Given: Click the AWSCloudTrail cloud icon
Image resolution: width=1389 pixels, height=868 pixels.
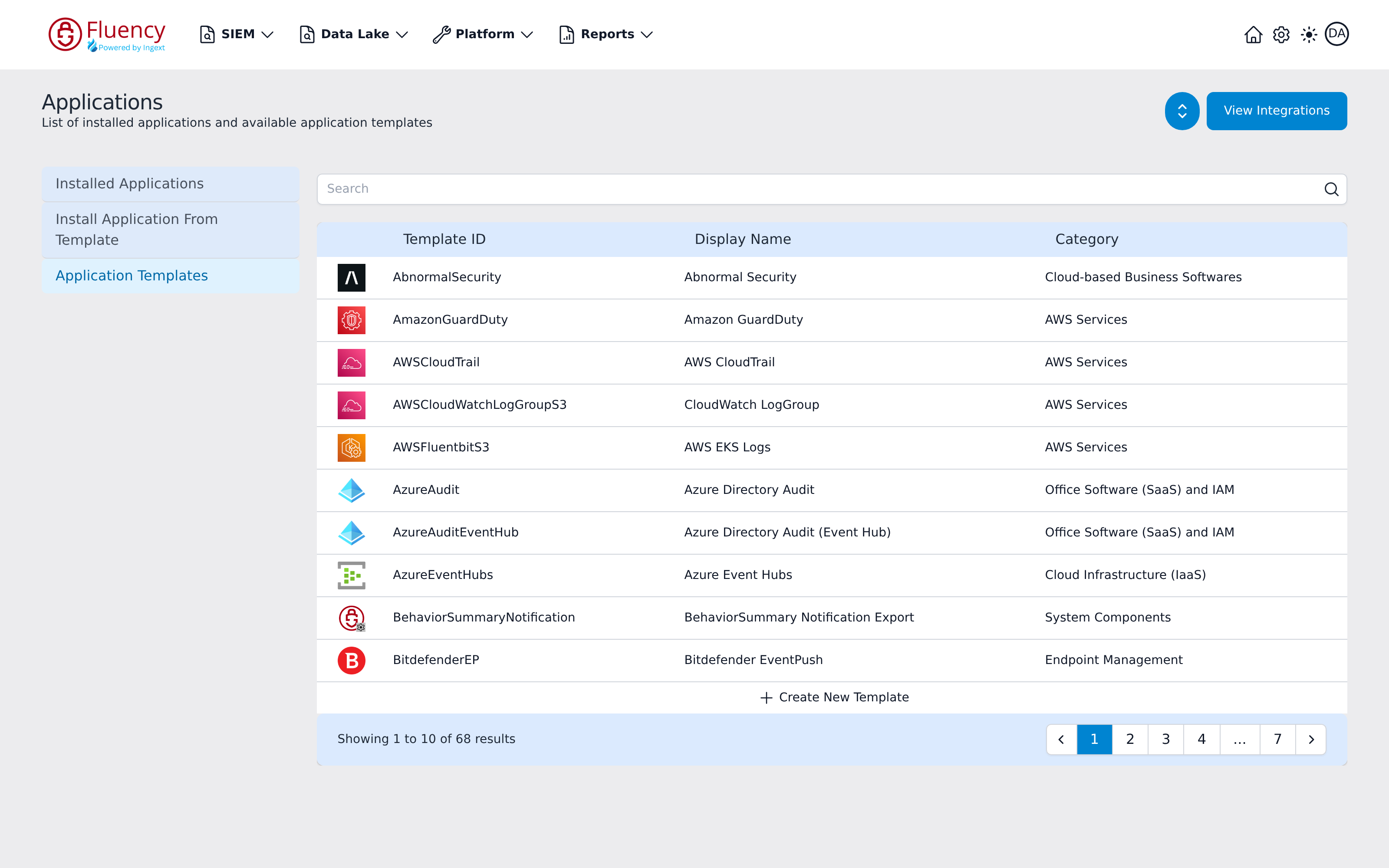Looking at the screenshot, I should pos(351,362).
